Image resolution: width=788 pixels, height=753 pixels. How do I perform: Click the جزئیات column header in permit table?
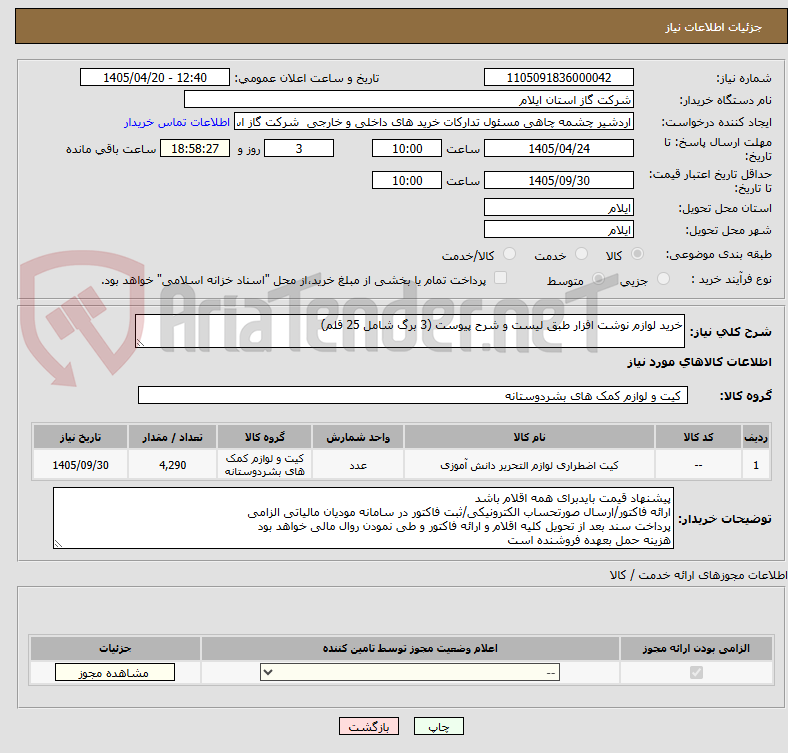point(115,648)
